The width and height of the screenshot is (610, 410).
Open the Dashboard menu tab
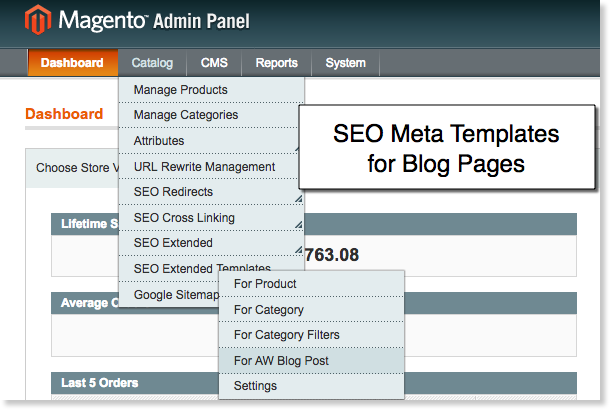coord(73,63)
